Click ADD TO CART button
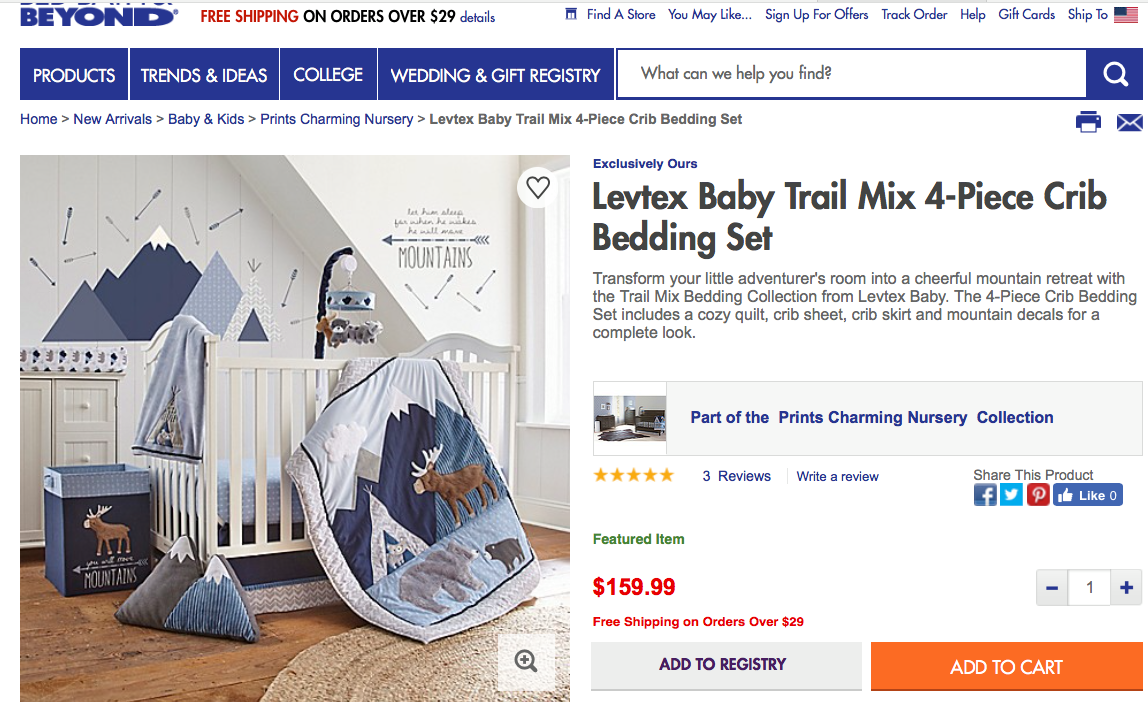 coord(1006,666)
